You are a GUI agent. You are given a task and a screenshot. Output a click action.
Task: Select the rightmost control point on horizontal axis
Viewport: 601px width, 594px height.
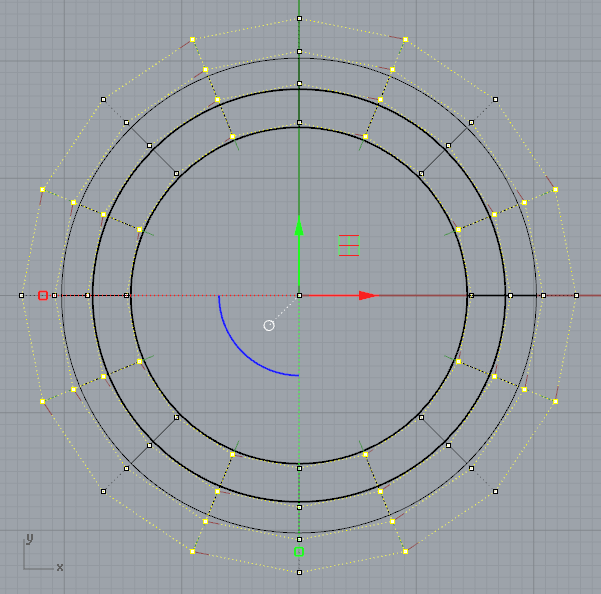[576, 295]
